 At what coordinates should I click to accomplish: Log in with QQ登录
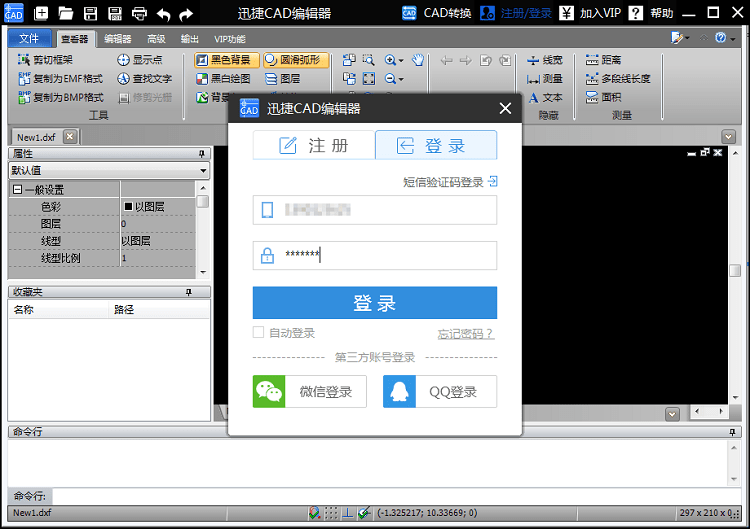coord(440,392)
